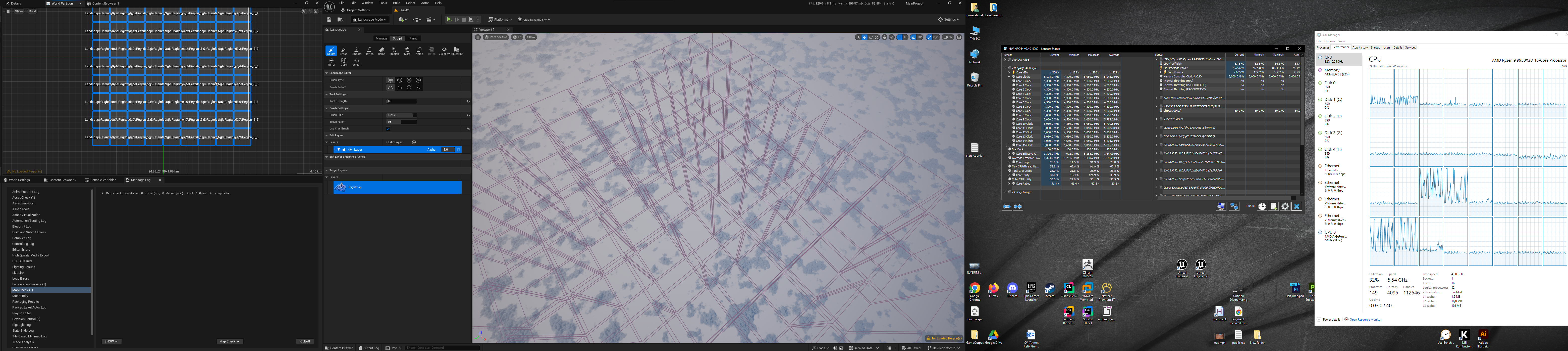
Task: Open the HWiNFO settings gear
Action: pos(1285,207)
